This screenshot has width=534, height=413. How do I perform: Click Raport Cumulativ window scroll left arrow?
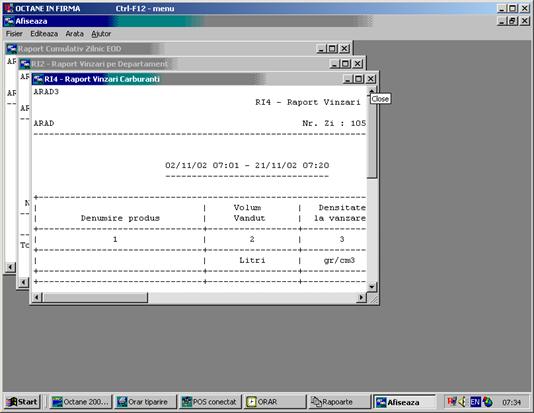click(11, 267)
